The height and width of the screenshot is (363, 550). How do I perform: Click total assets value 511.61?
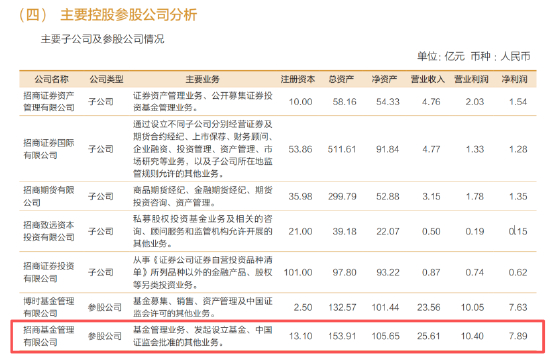[x=342, y=149]
